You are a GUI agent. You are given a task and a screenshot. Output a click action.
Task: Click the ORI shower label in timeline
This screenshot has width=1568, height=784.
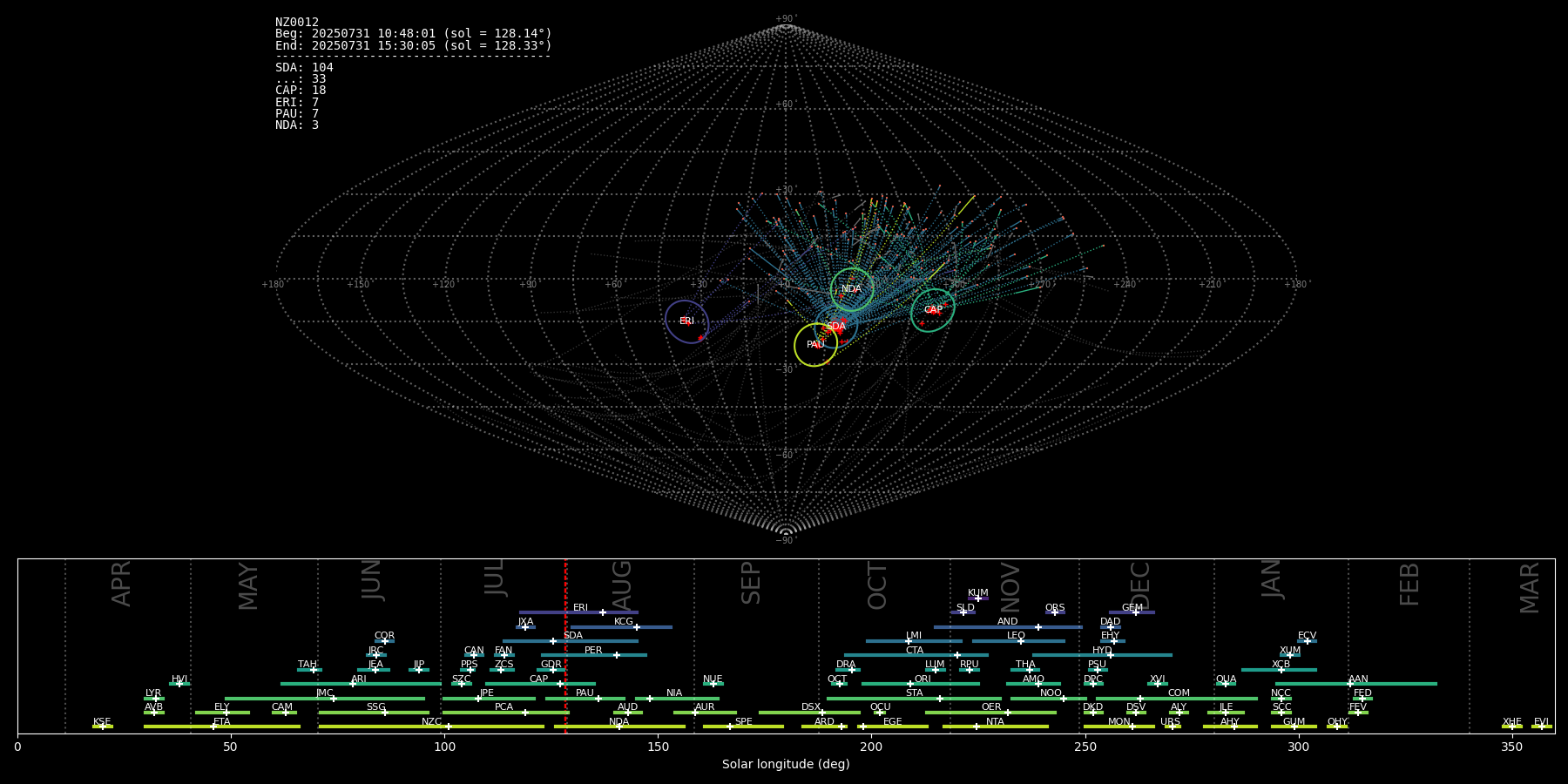pyautogui.click(x=923, y=679)
